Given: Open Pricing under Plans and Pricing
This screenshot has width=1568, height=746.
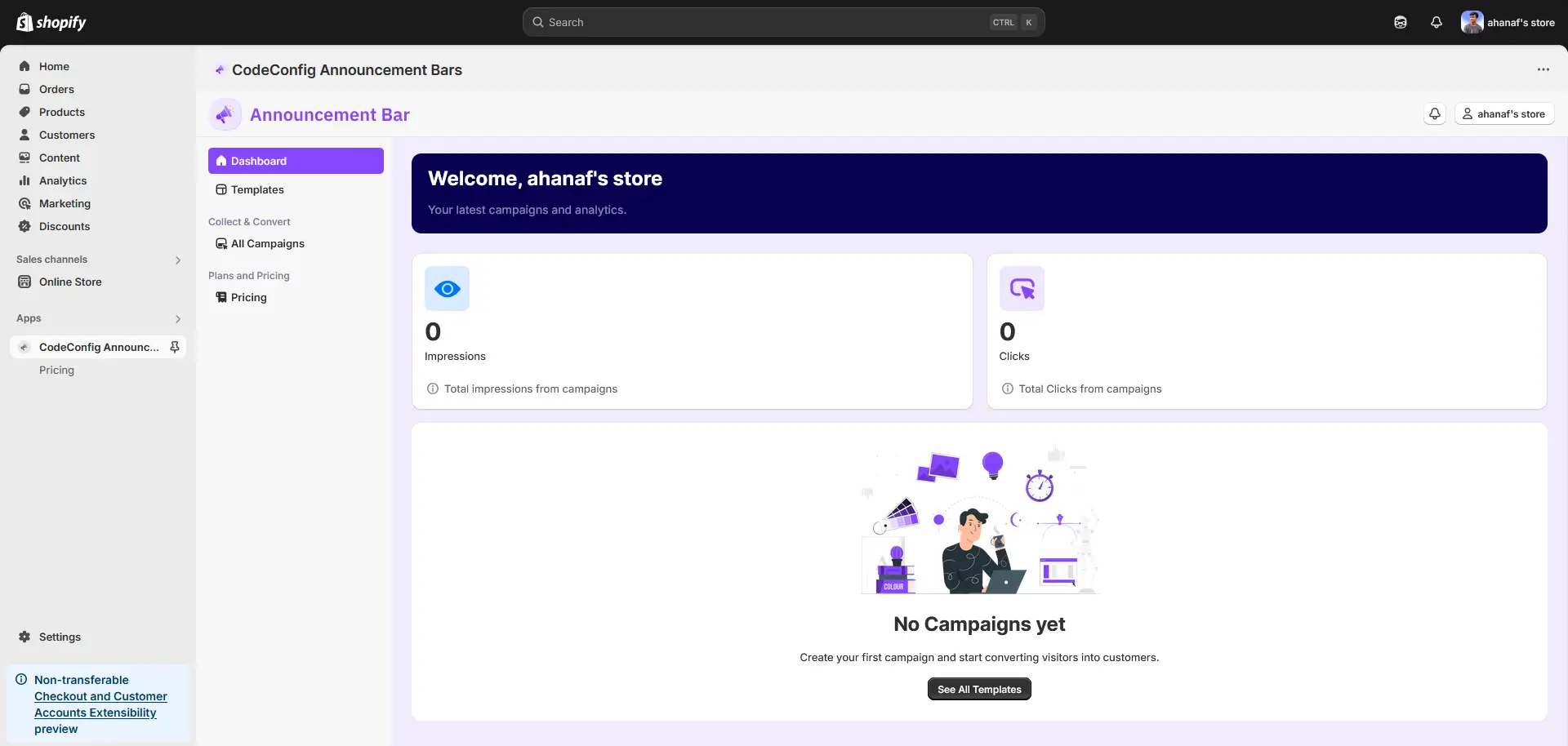Looking at the screenshot, I should coord(296,297).
